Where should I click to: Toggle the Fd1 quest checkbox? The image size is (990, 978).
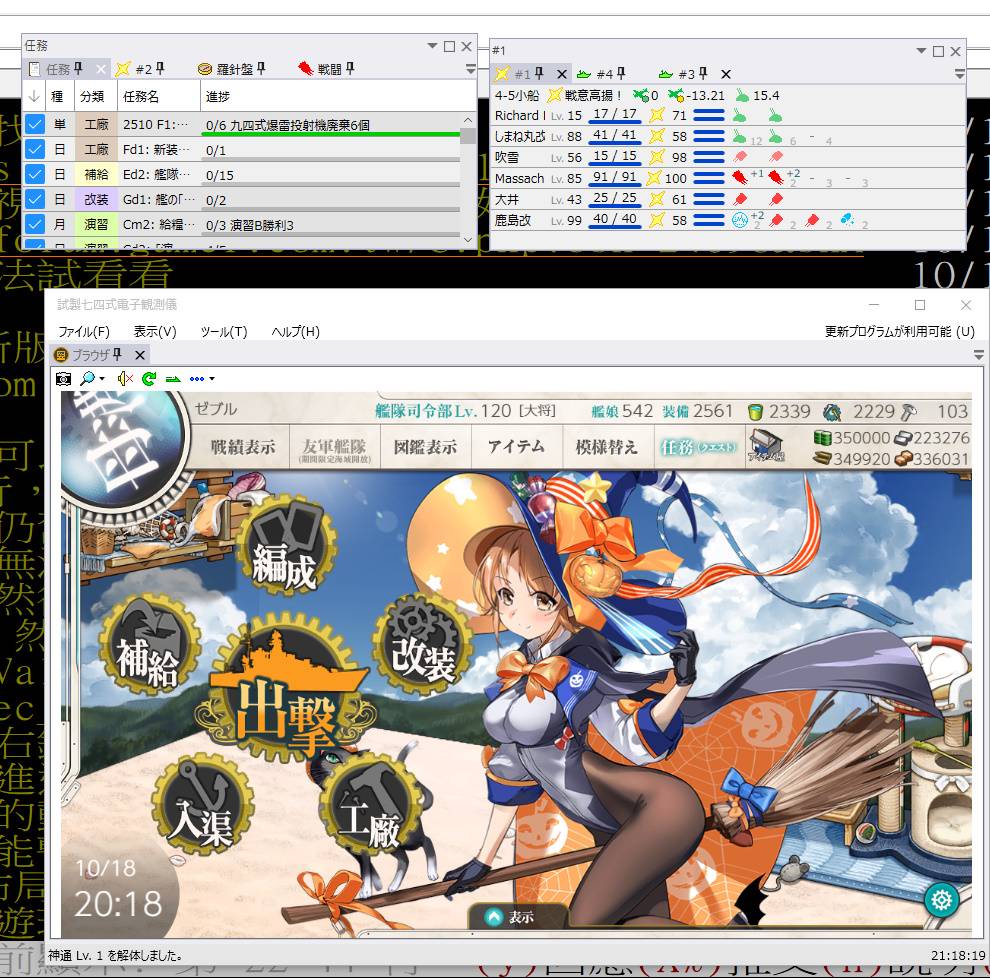[35, 149]
